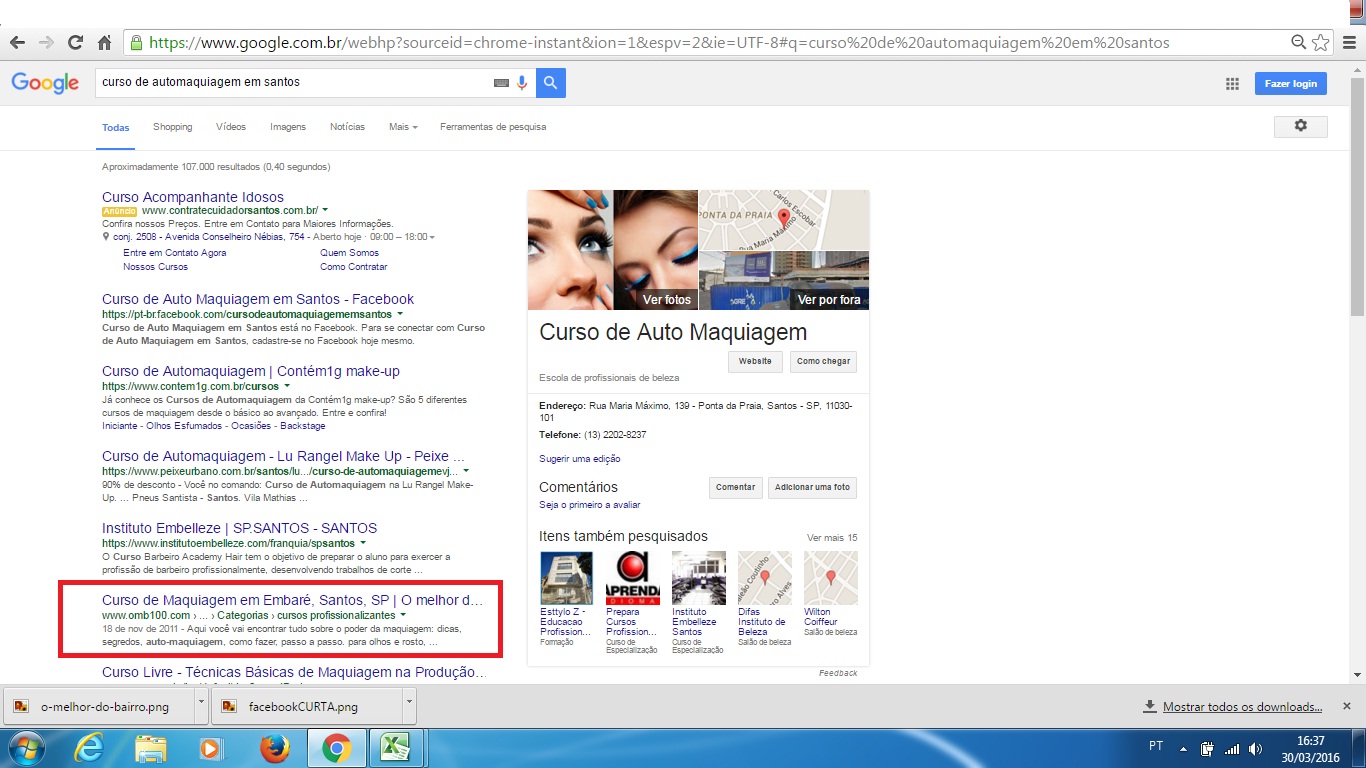Click download arrow icon beside Mostrar todos
This screenshot has width=1366, height=768.
point(1150,707)
